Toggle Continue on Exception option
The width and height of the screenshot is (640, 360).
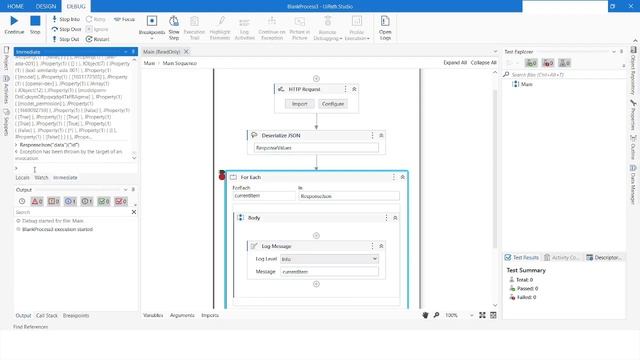272,28
